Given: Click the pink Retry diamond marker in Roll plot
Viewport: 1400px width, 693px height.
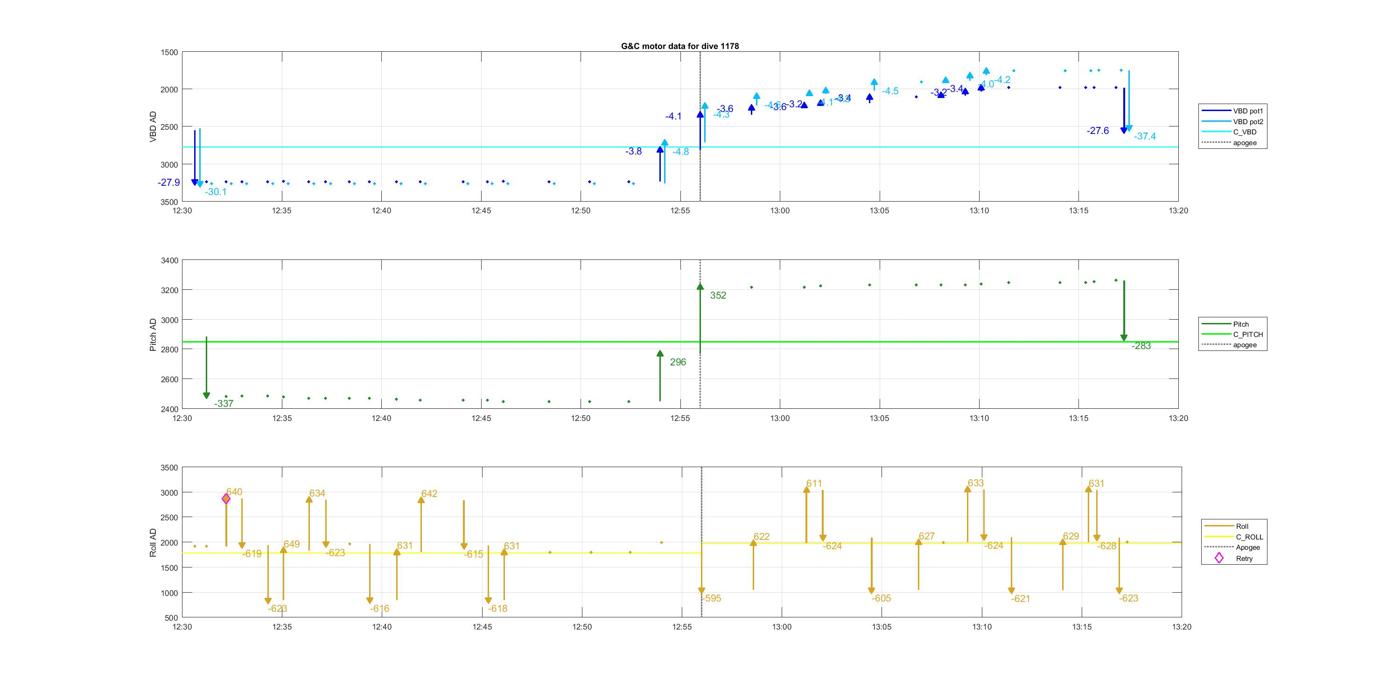Looking at the screenshot, I should point(226,498).
